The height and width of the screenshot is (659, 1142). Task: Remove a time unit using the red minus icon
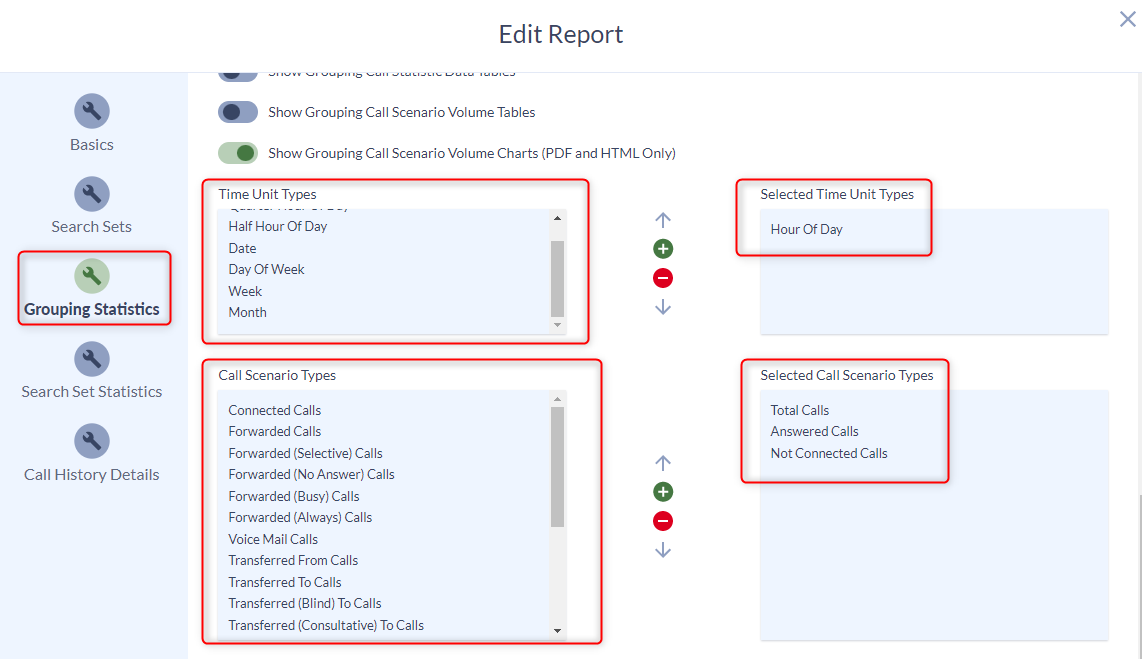point(663,278)
